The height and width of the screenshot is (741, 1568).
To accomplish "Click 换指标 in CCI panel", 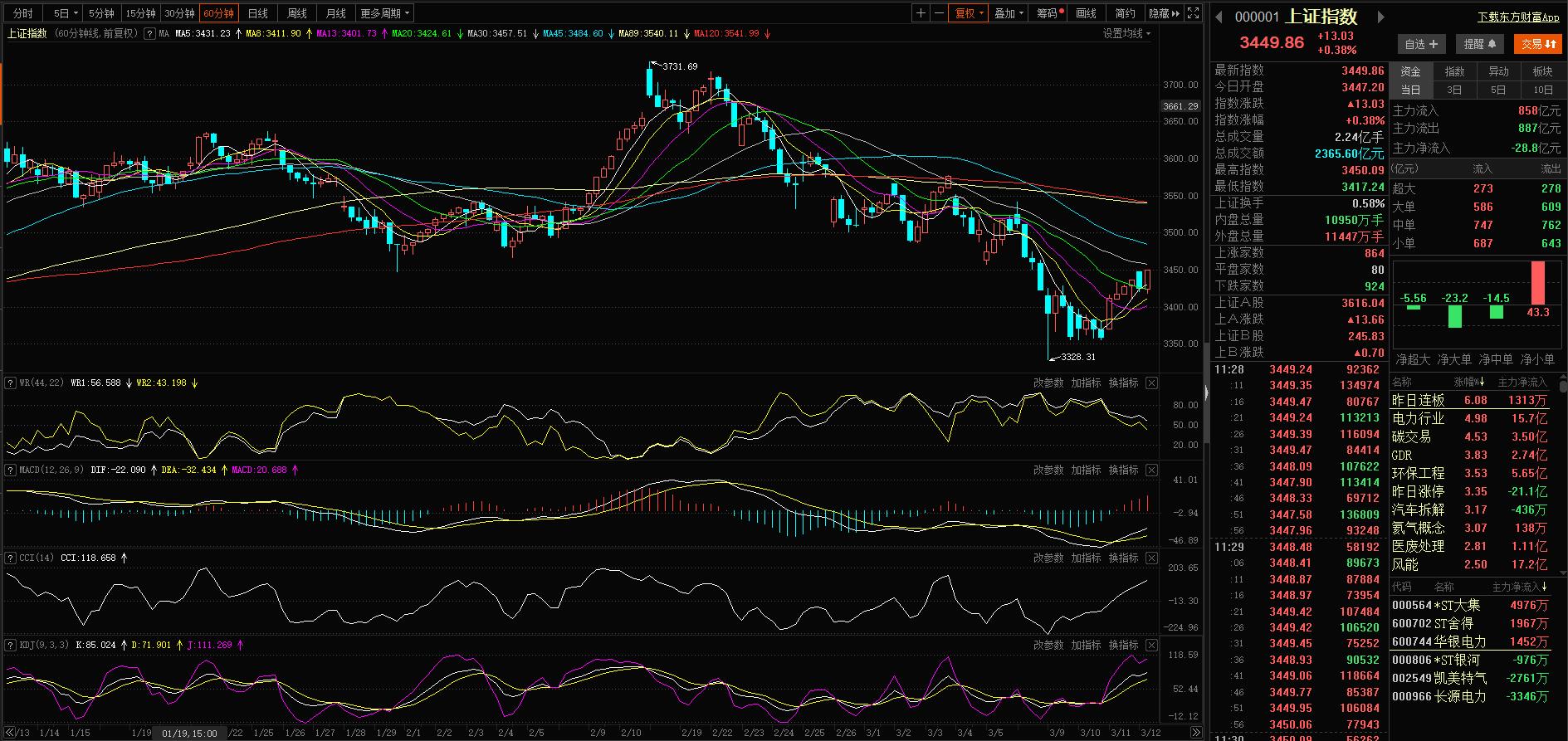I will [x=1124, y=558].
